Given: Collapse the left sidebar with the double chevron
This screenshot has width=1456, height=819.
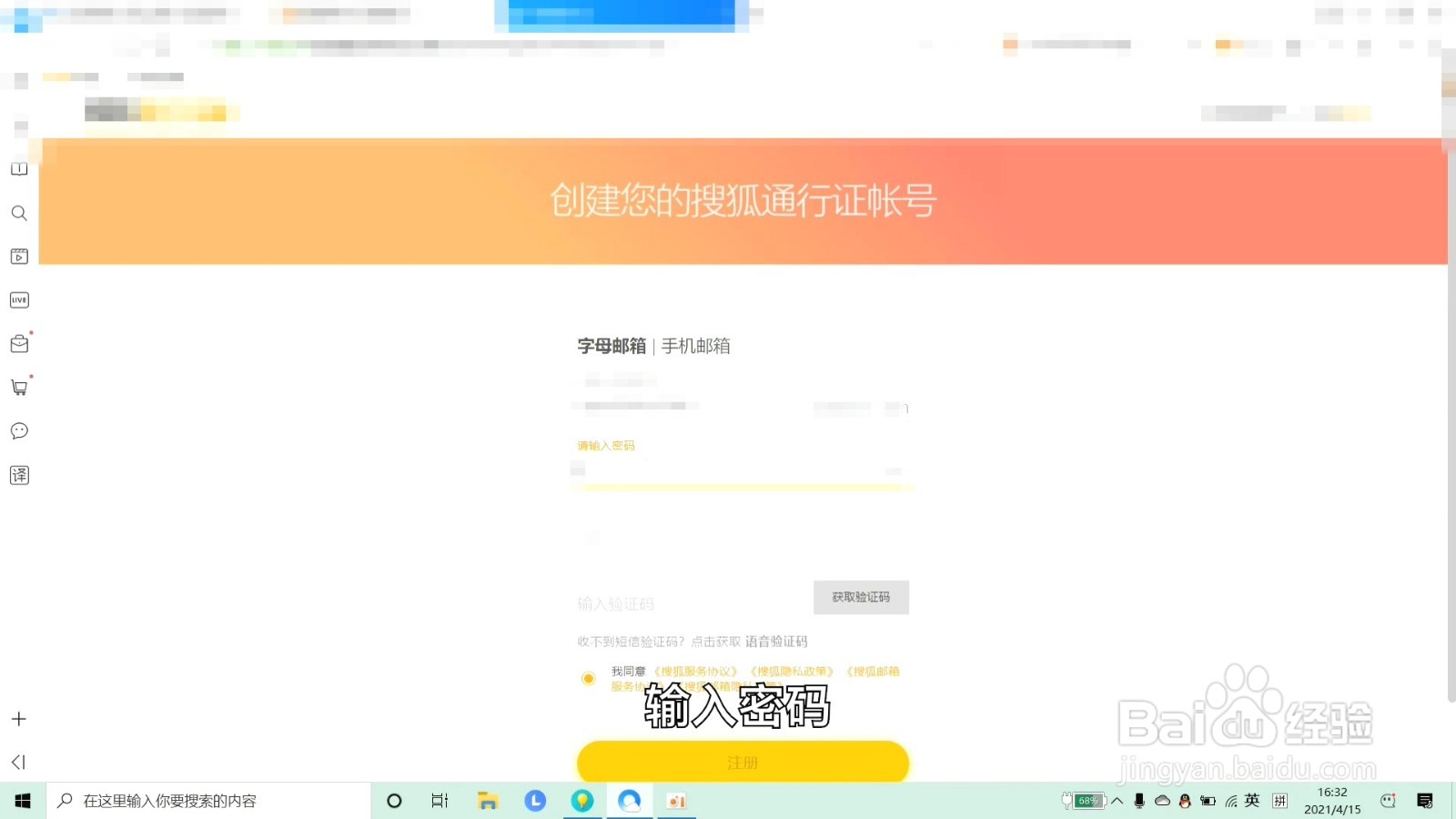Looking at the screenshot, I should (x=19, y=762).
